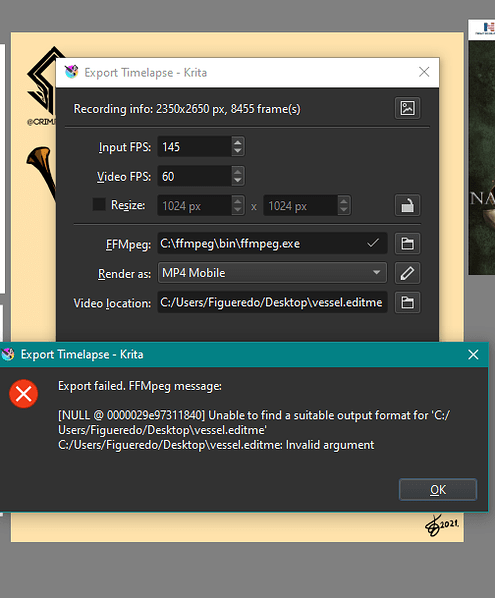Screen dimensions: 495x598
Task: Increase the Input FPS value
Action: [238, 142]
